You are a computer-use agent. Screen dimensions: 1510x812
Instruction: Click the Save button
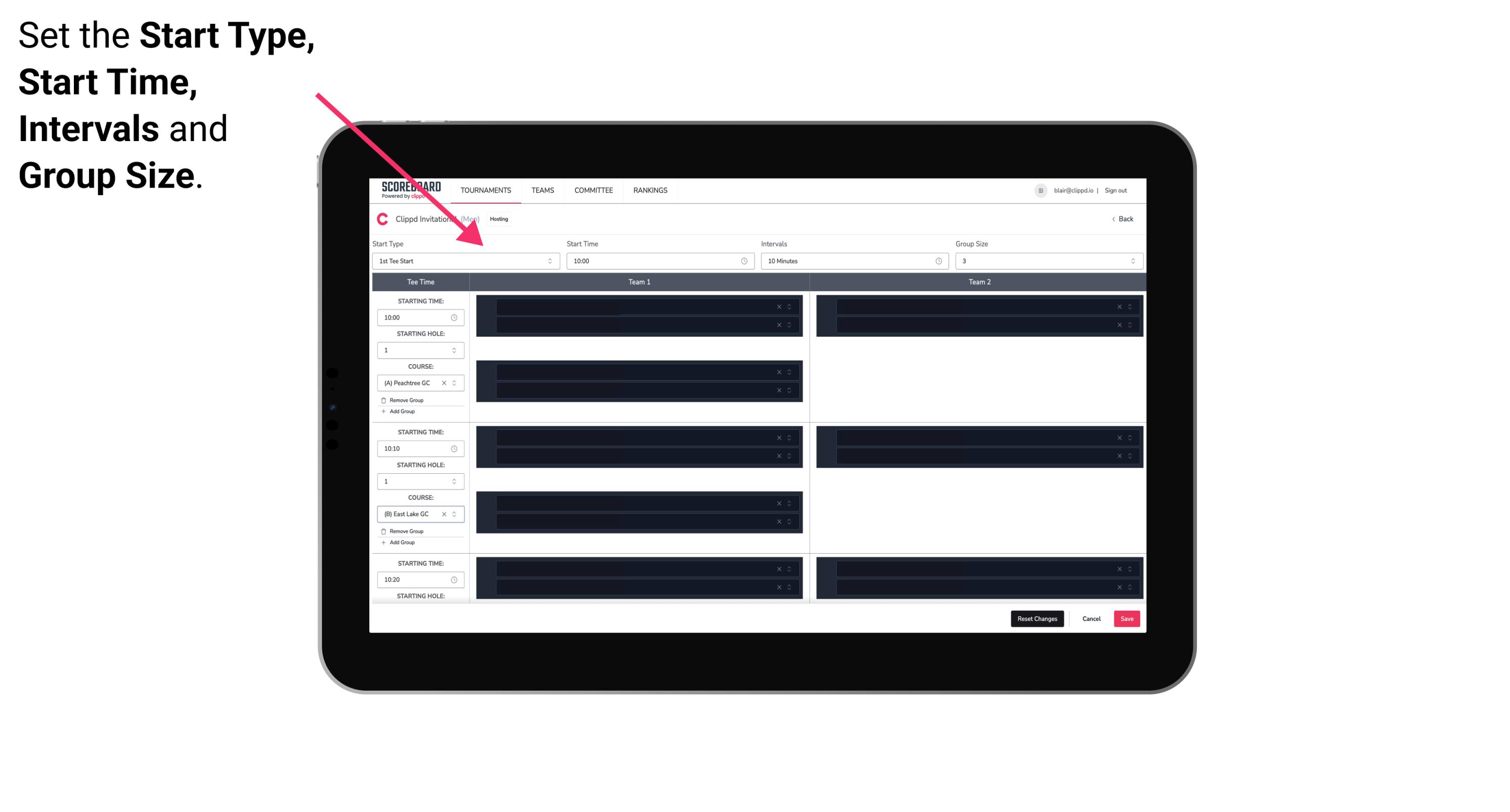tap(1127, 618)
